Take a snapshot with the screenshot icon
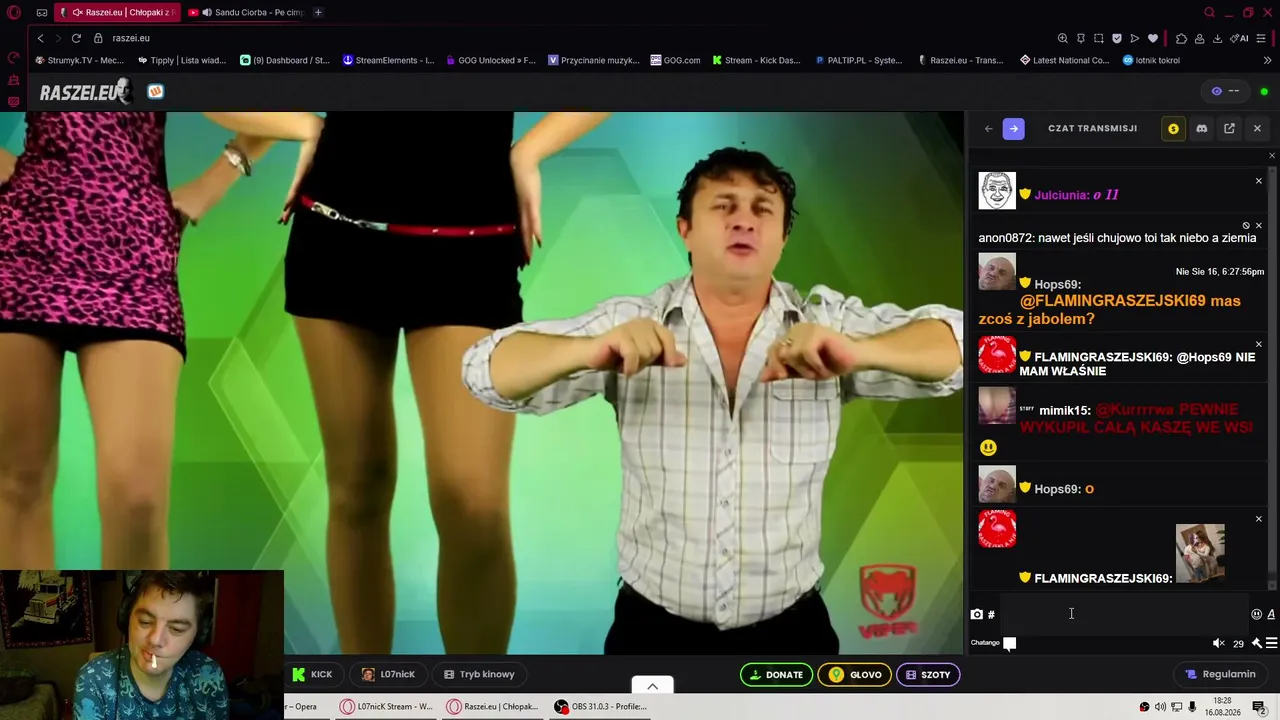Screen dimensions: 1280x720 click(1098, 38)
